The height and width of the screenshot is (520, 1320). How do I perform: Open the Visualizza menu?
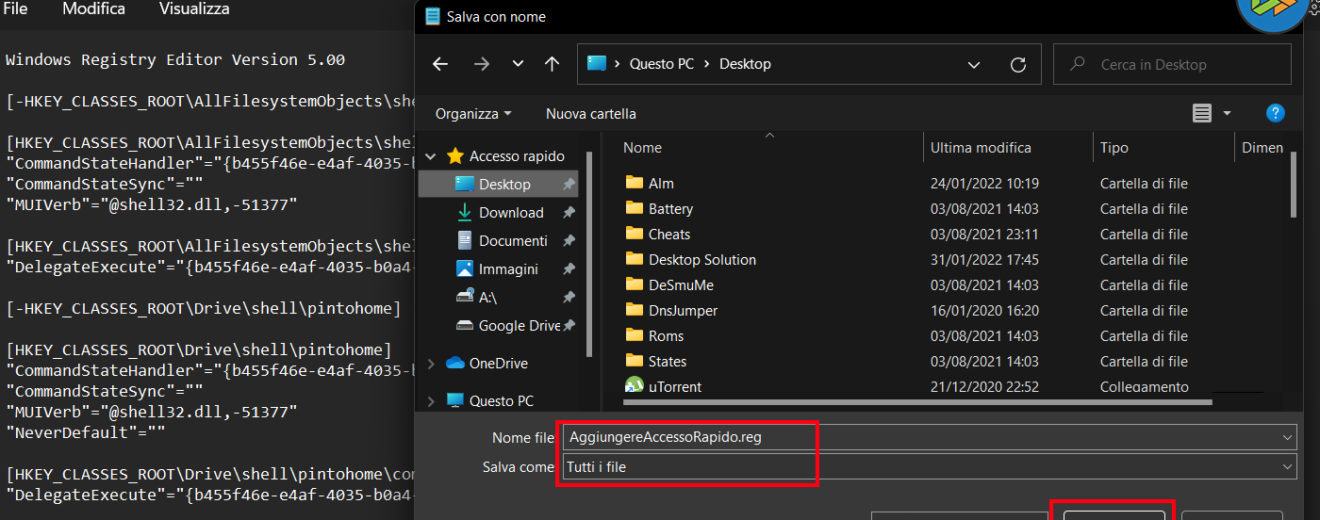pos(194,9)
